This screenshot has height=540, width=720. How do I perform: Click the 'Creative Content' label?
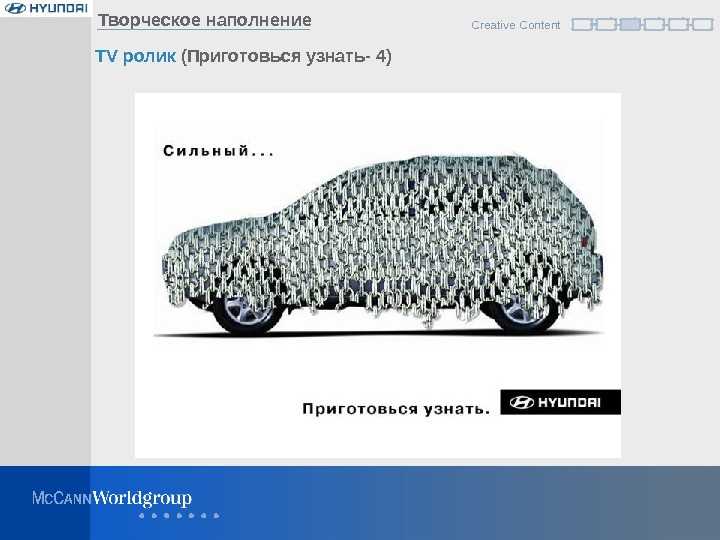click(x=515, y=25)
